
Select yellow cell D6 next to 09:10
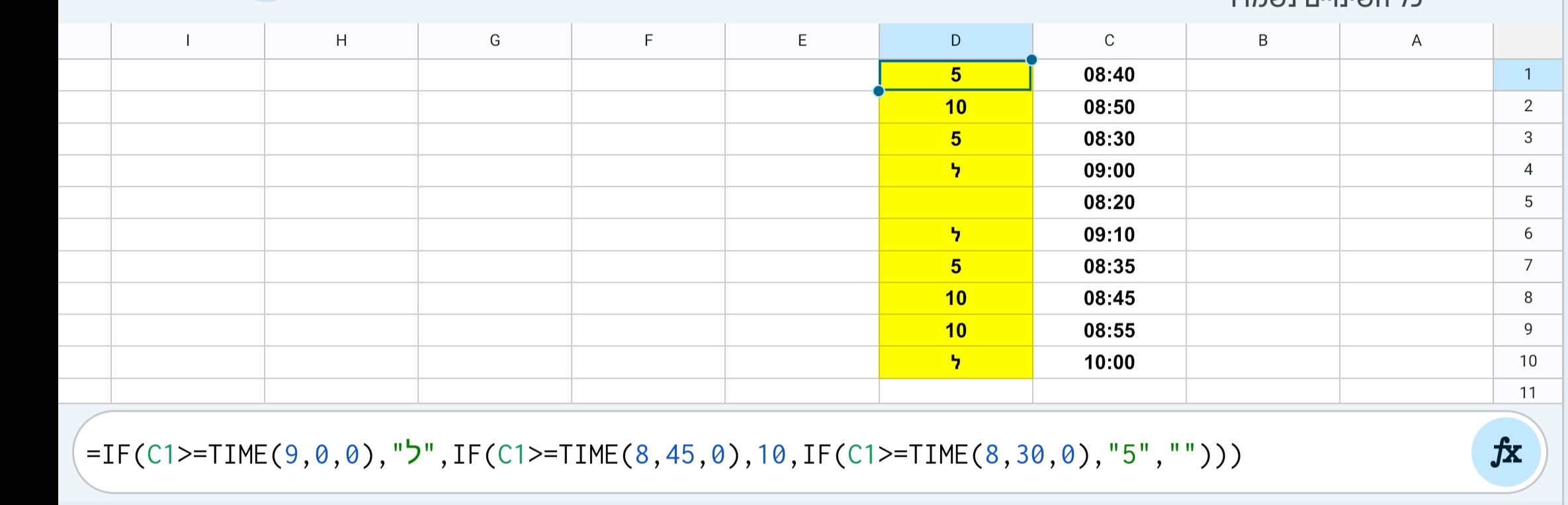956,234
